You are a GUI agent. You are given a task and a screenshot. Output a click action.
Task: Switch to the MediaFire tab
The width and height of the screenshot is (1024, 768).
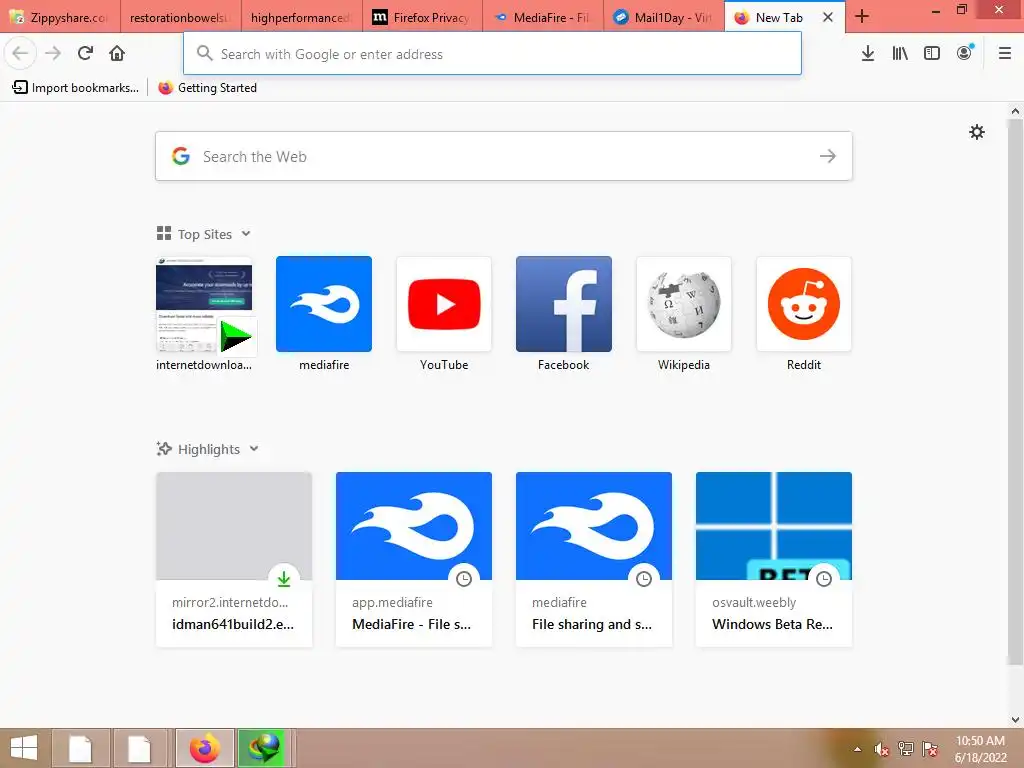(x=543, y=18)
